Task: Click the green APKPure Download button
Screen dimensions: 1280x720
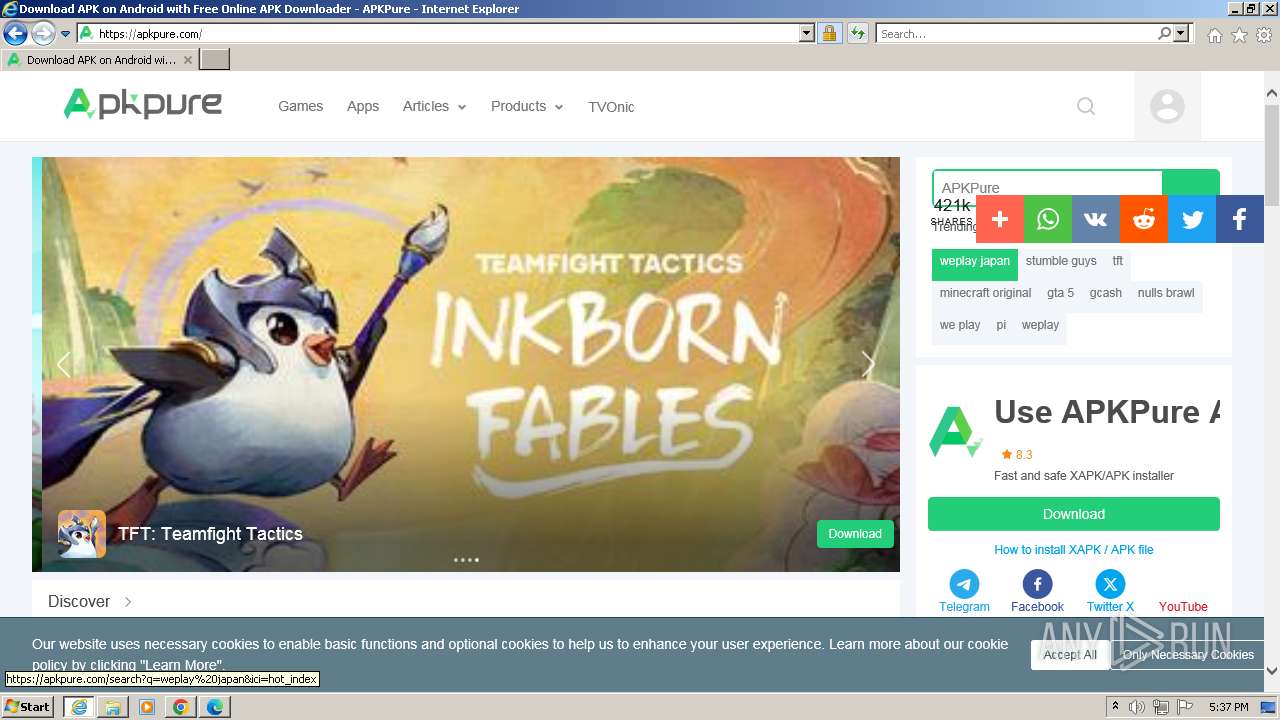Action: click(x=1074, y=514)
